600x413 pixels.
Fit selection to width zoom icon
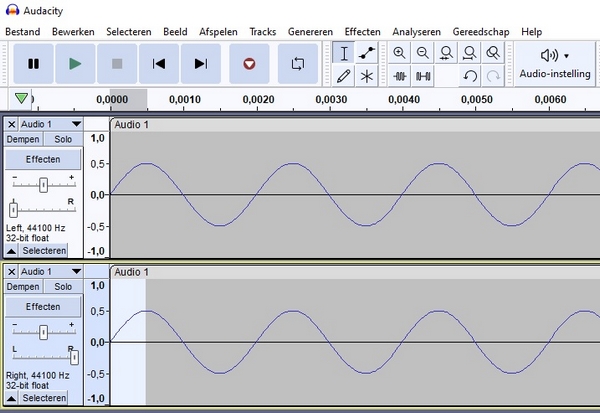[x=446, y=53]
